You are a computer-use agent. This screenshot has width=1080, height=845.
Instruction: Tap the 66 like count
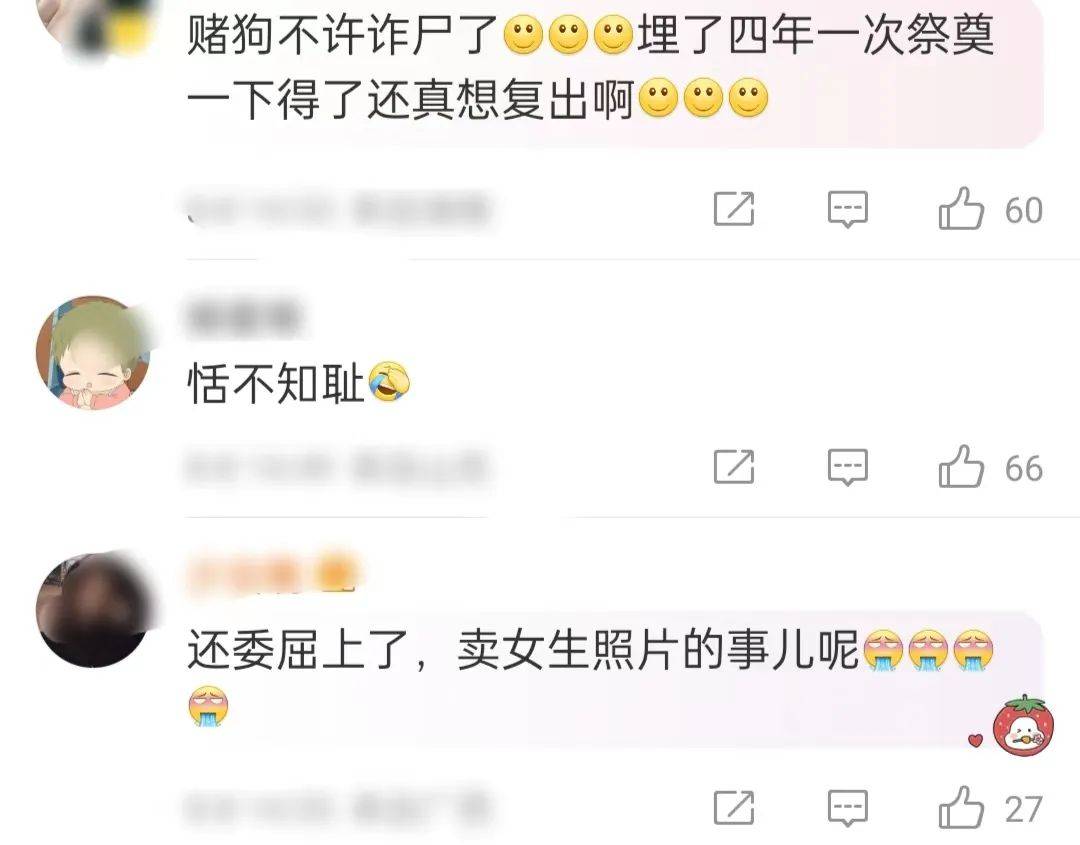point(1024,468)
